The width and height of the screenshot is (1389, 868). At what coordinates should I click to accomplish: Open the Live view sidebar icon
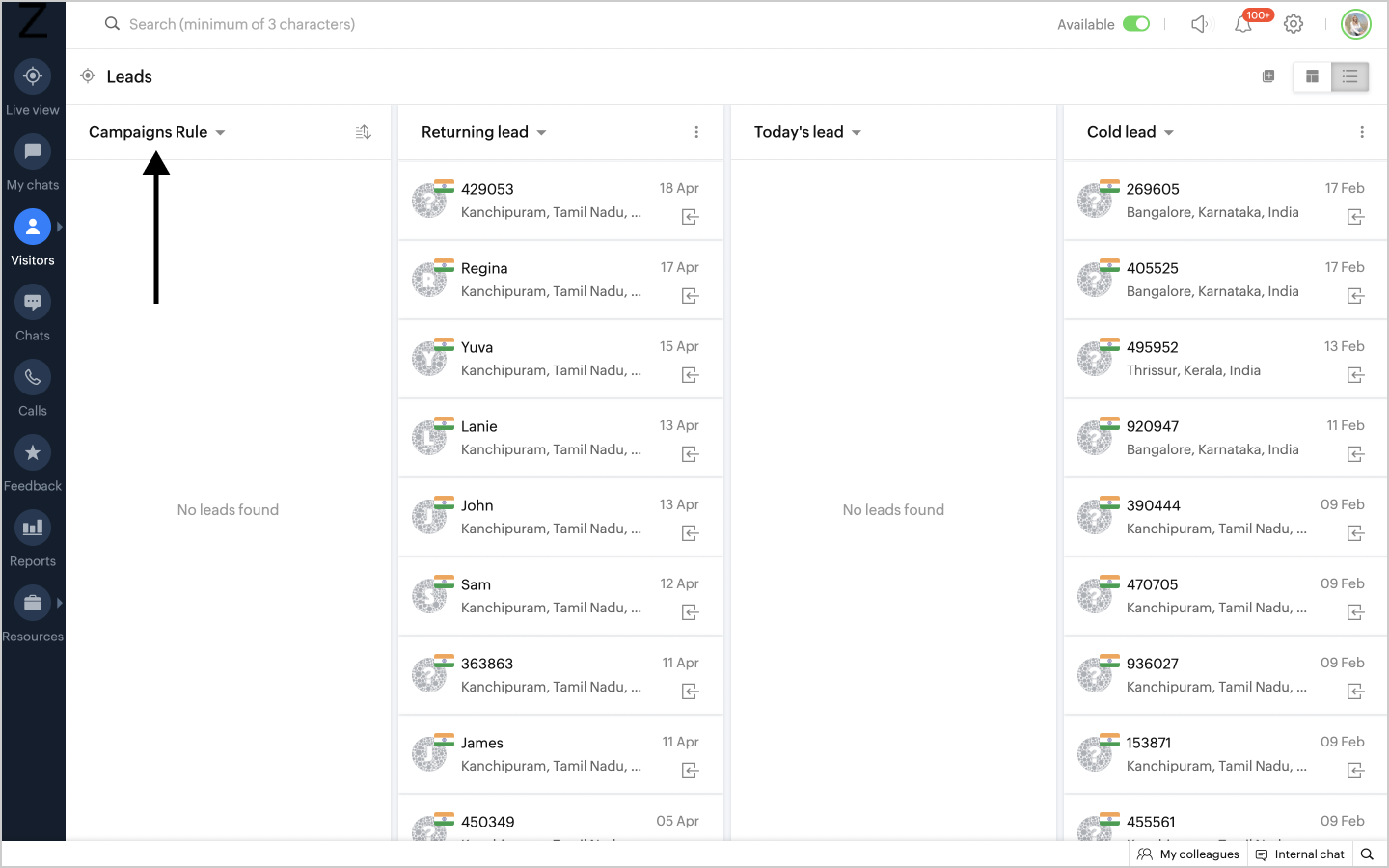[33, 76]
